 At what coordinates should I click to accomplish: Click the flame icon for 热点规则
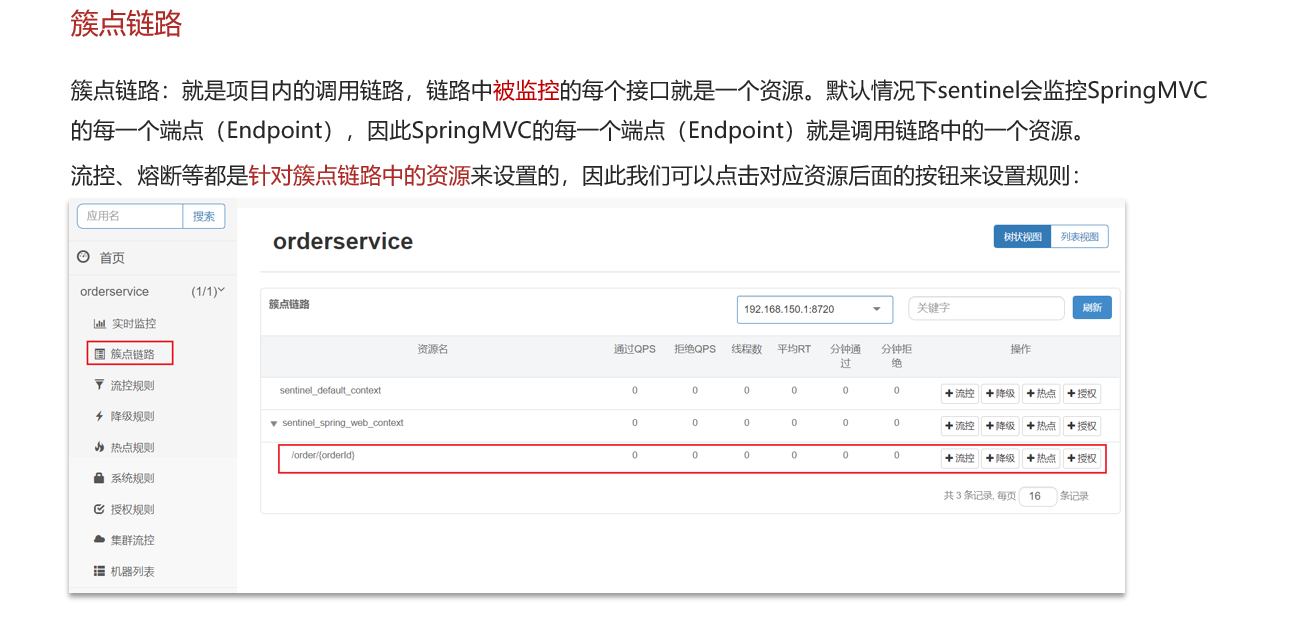point(99,447)
